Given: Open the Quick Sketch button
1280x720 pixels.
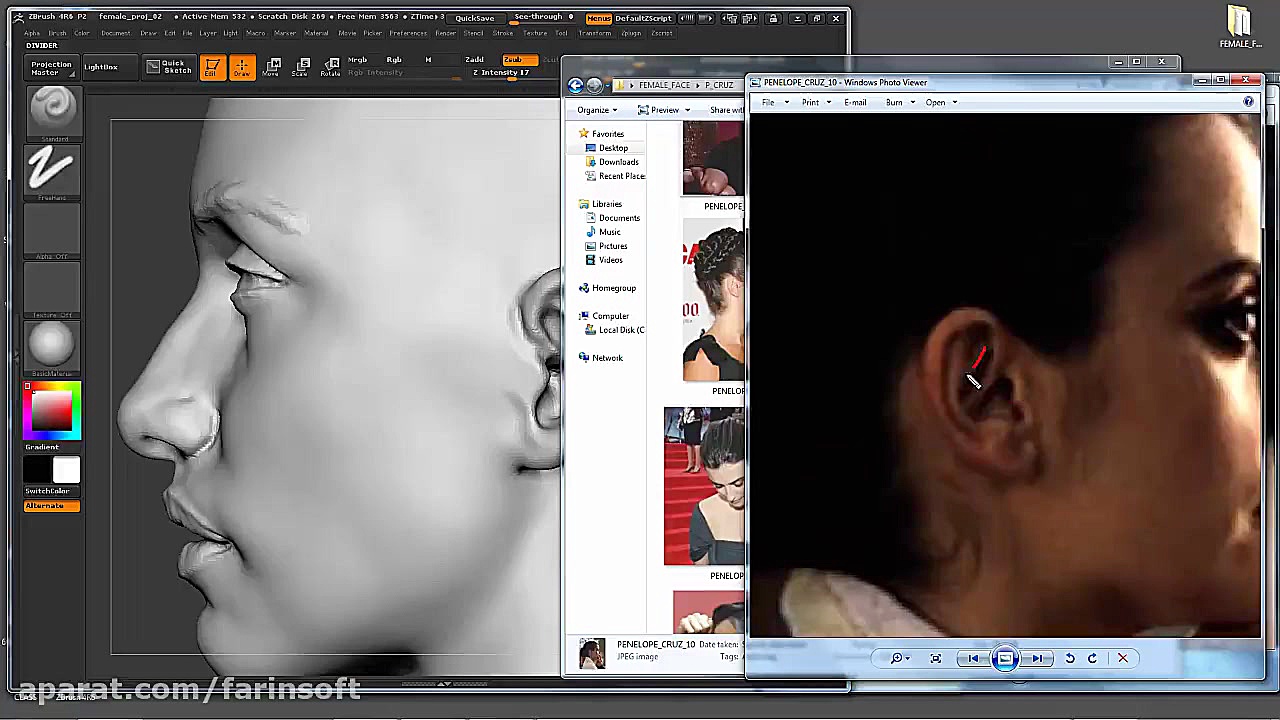Looking at the screenshot, I should [x=168, y=67].
